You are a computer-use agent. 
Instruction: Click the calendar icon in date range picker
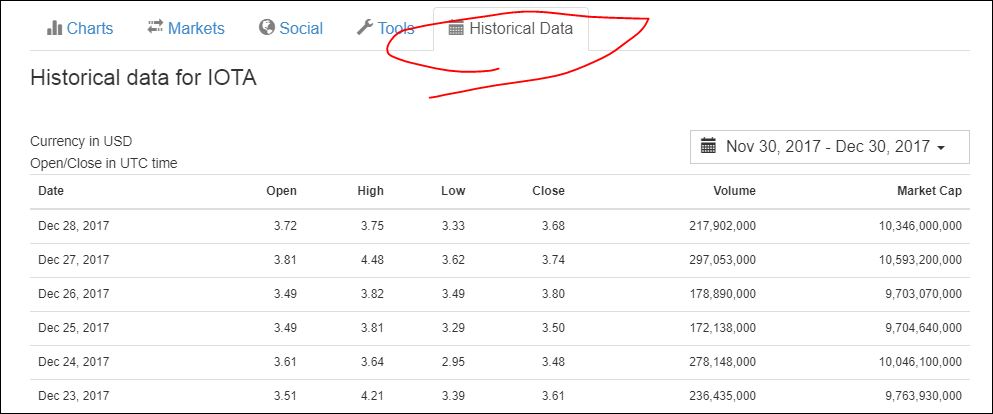click(x=708, y=146)
